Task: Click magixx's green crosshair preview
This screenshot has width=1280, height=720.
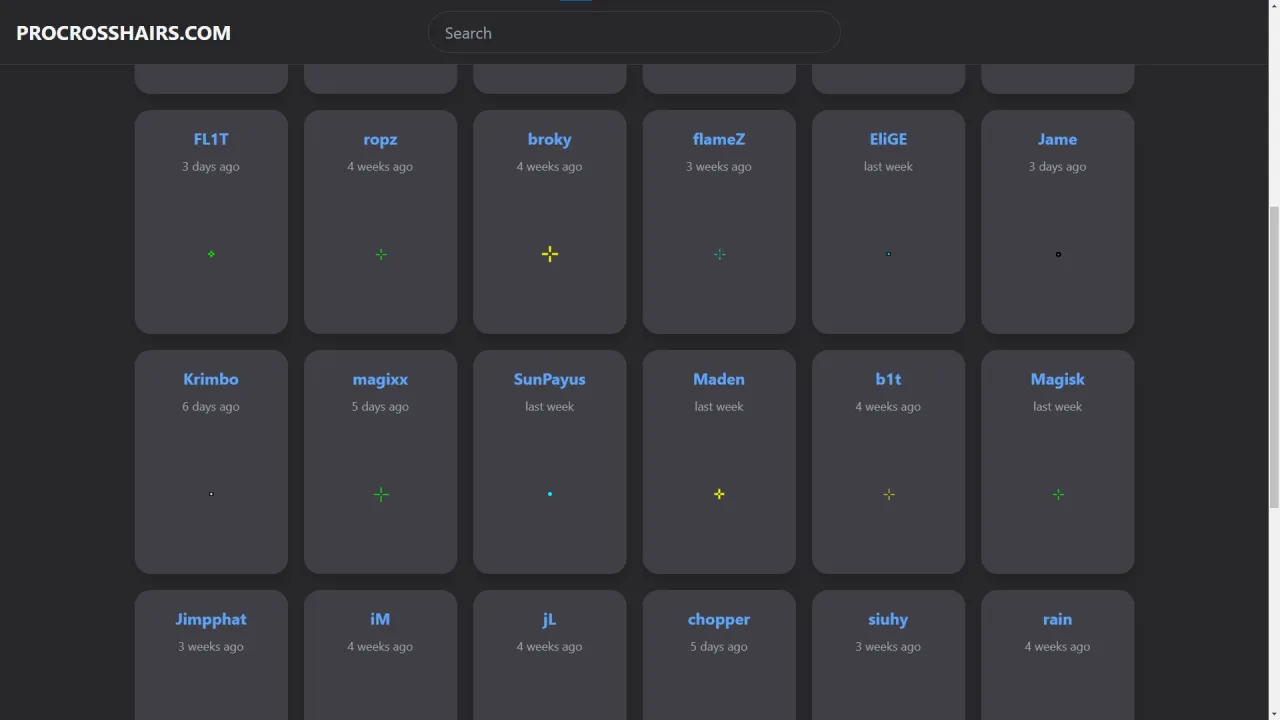Action: click(381, 494)
